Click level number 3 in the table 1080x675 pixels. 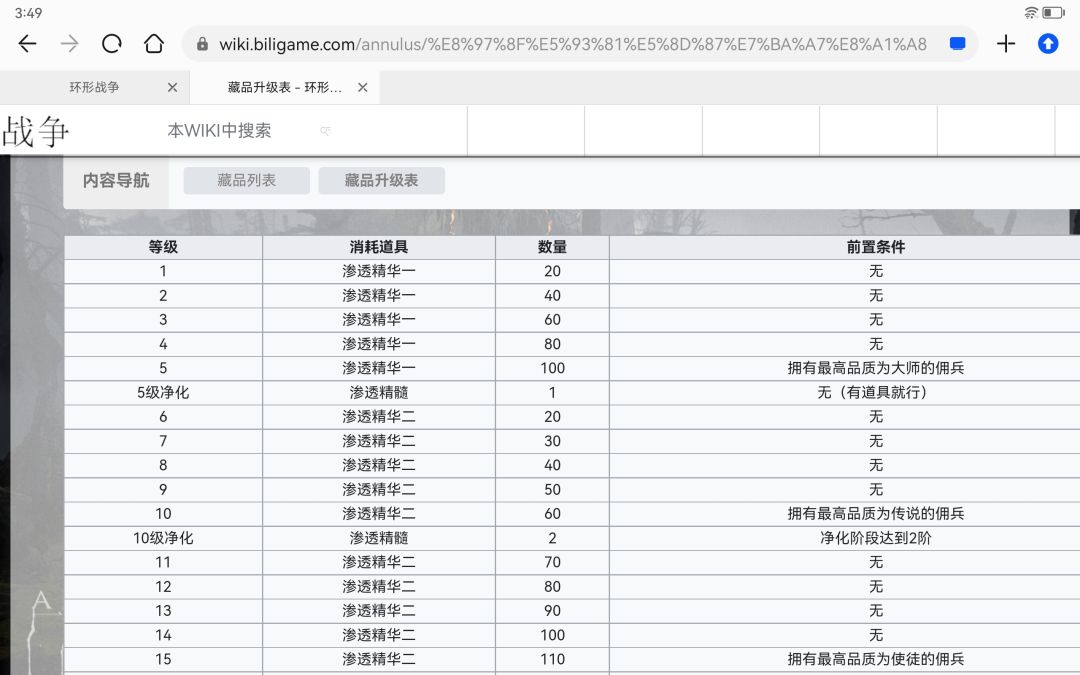click(x=163, y=320)
